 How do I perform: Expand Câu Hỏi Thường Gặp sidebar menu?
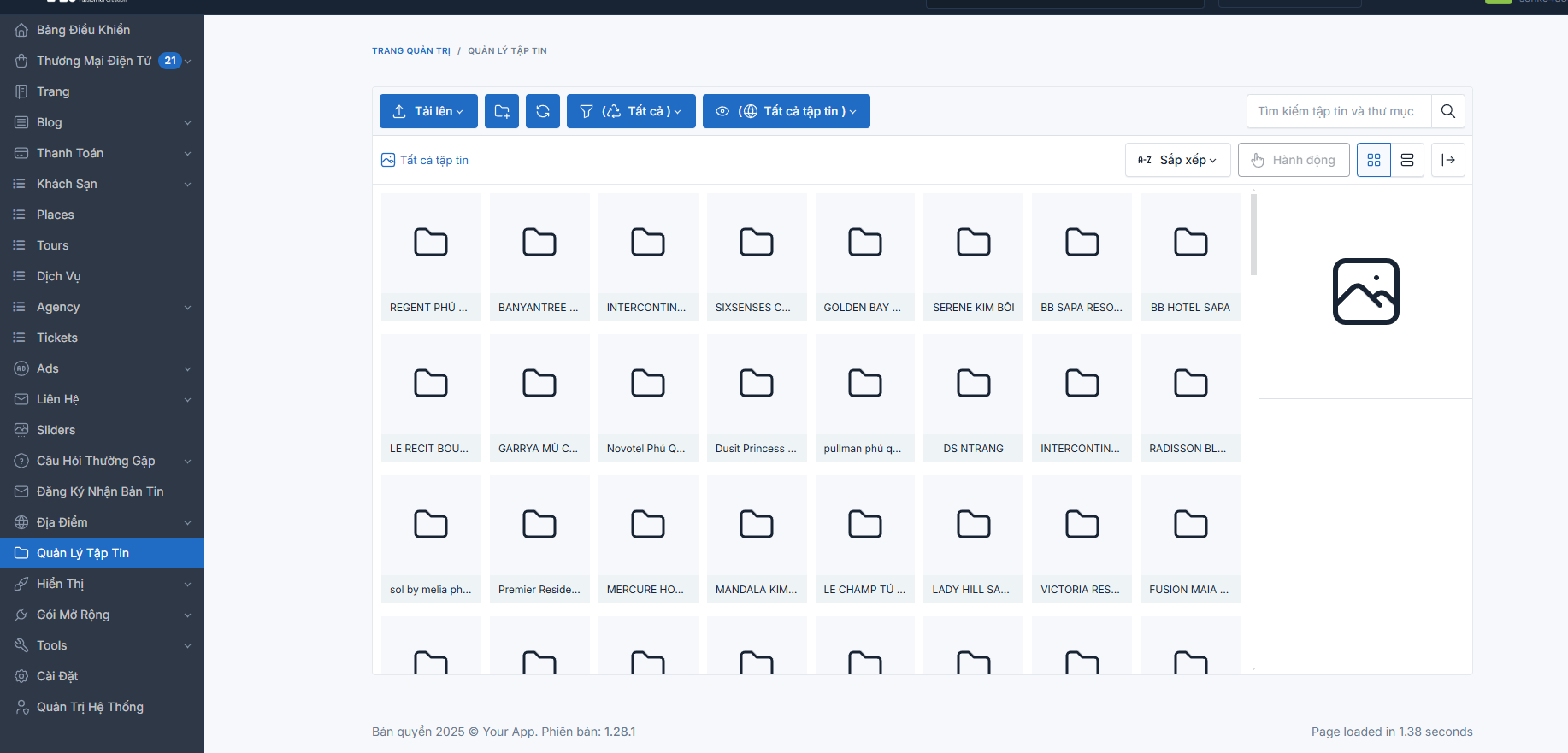[102, 461]
